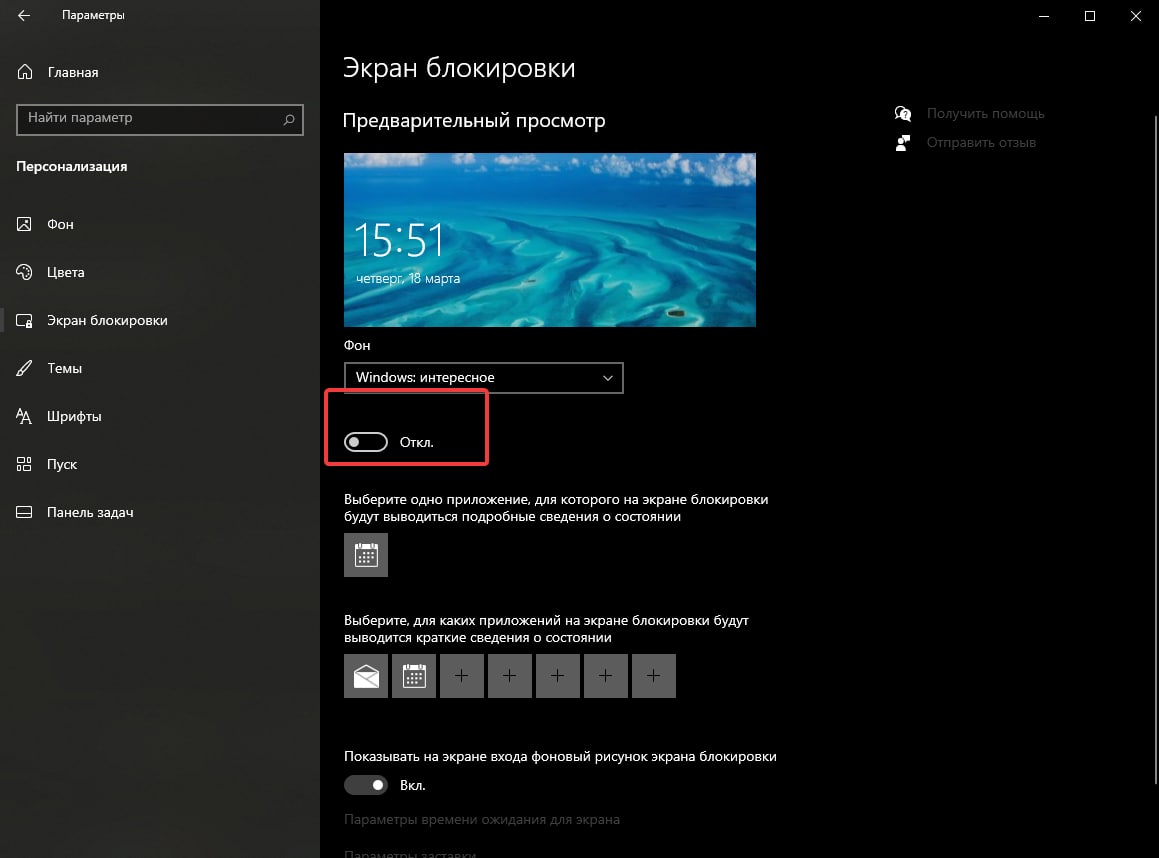The image size is (1159, 858).
Task: Click the Отправить отзыв person icon
Action: click(x=903, y=143)
